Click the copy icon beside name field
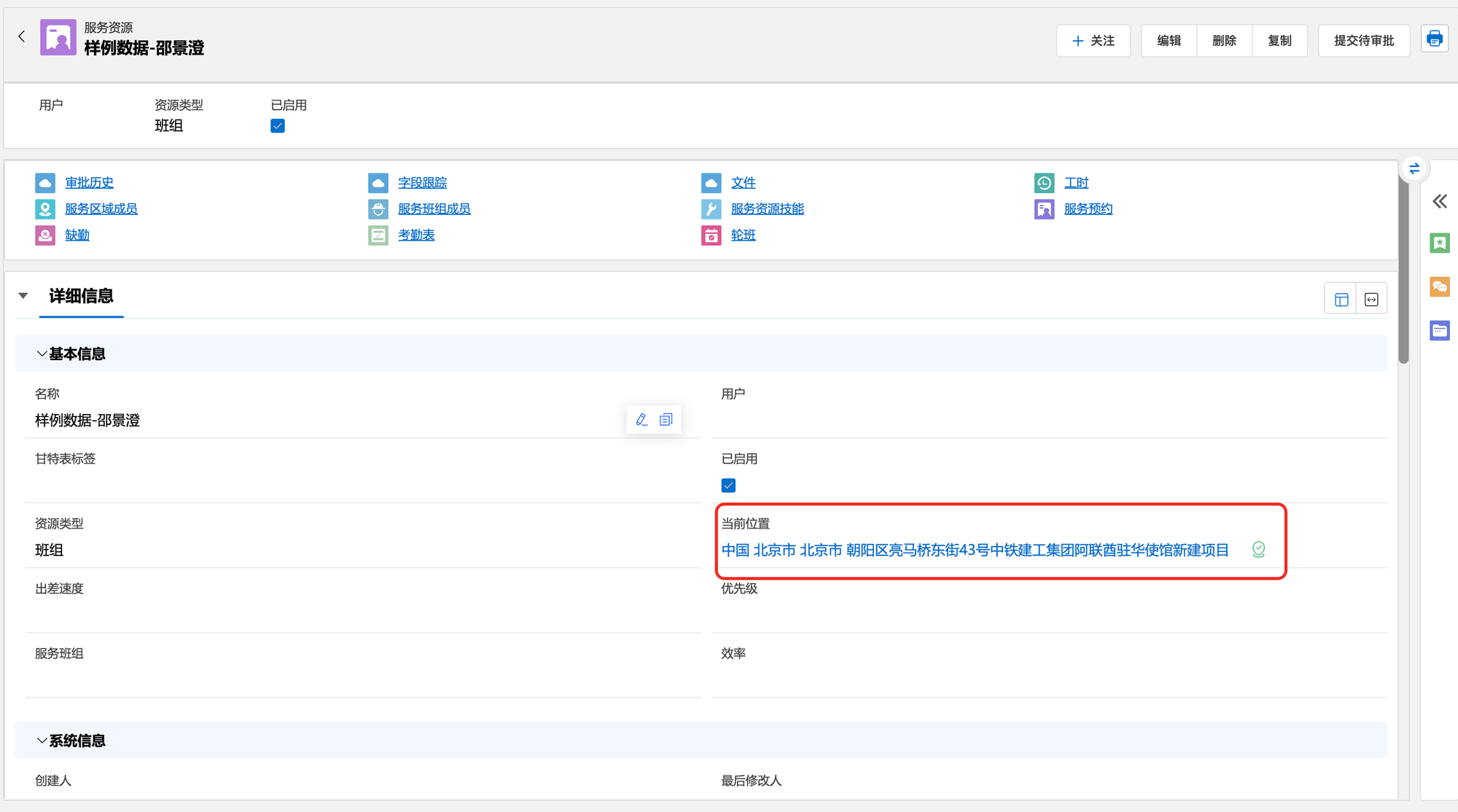 point(666,420)
